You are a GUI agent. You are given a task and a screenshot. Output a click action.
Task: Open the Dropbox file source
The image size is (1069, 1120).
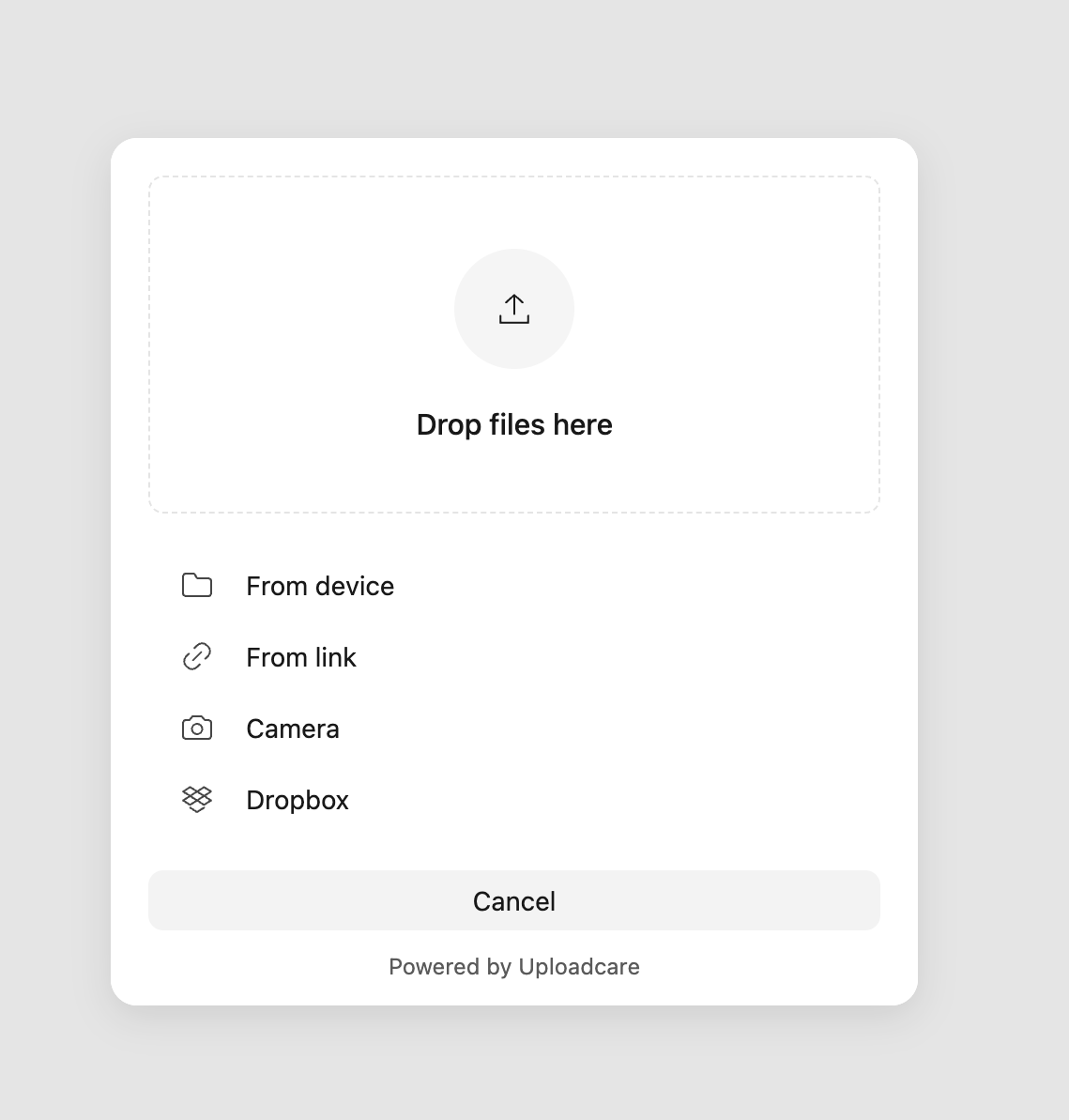pos(298,799)
